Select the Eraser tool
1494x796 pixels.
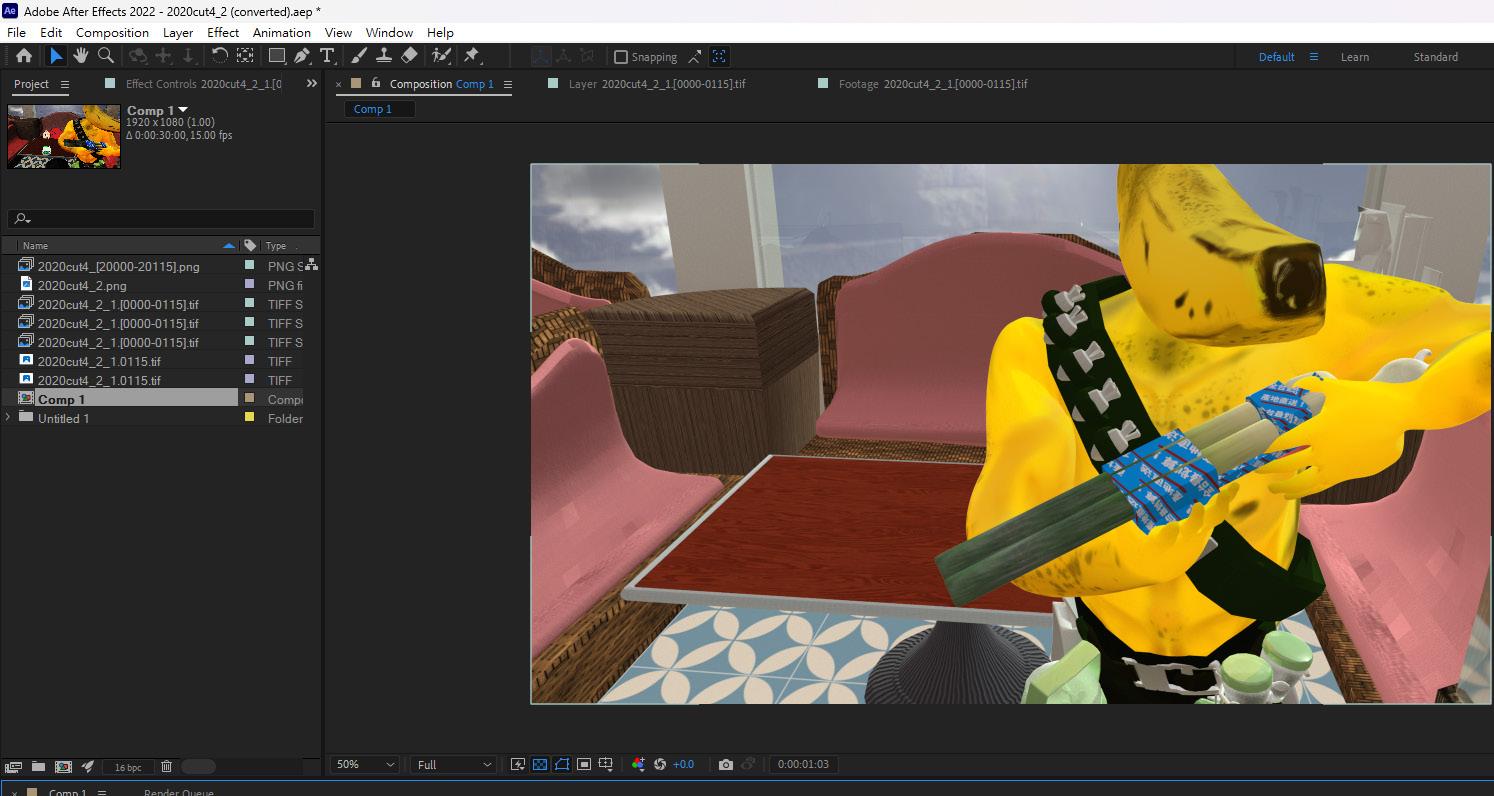[409, 56]
